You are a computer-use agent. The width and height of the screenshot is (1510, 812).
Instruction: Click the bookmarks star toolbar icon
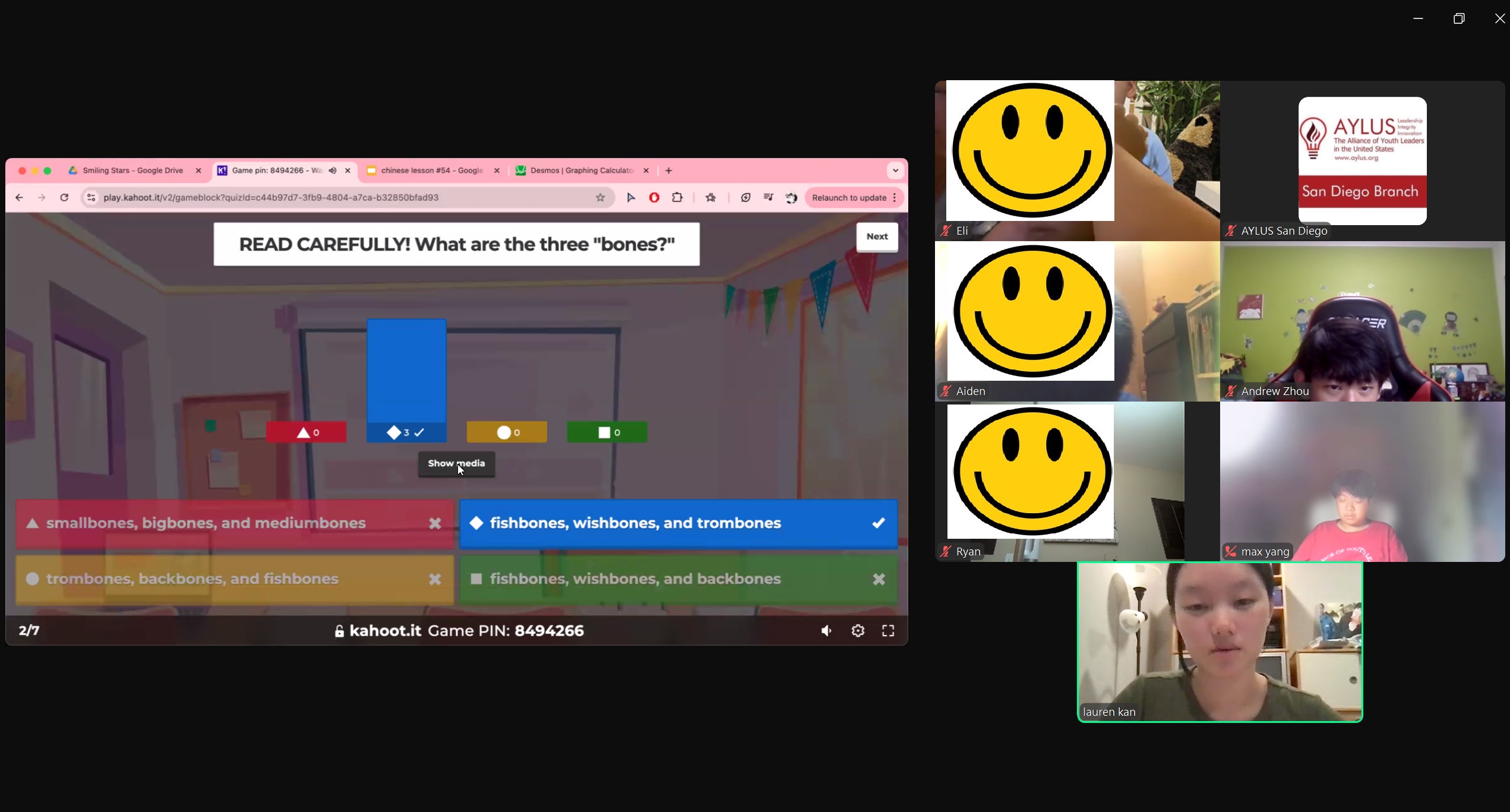710,198
